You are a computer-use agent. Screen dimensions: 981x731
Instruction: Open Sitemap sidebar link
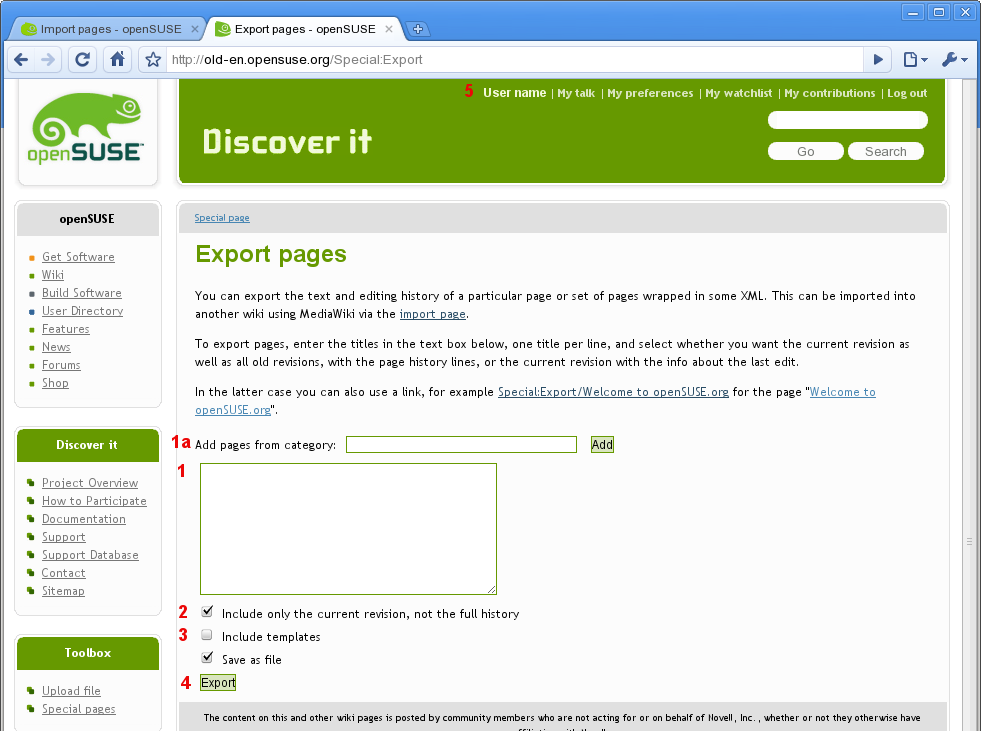[x=63, y=591]
